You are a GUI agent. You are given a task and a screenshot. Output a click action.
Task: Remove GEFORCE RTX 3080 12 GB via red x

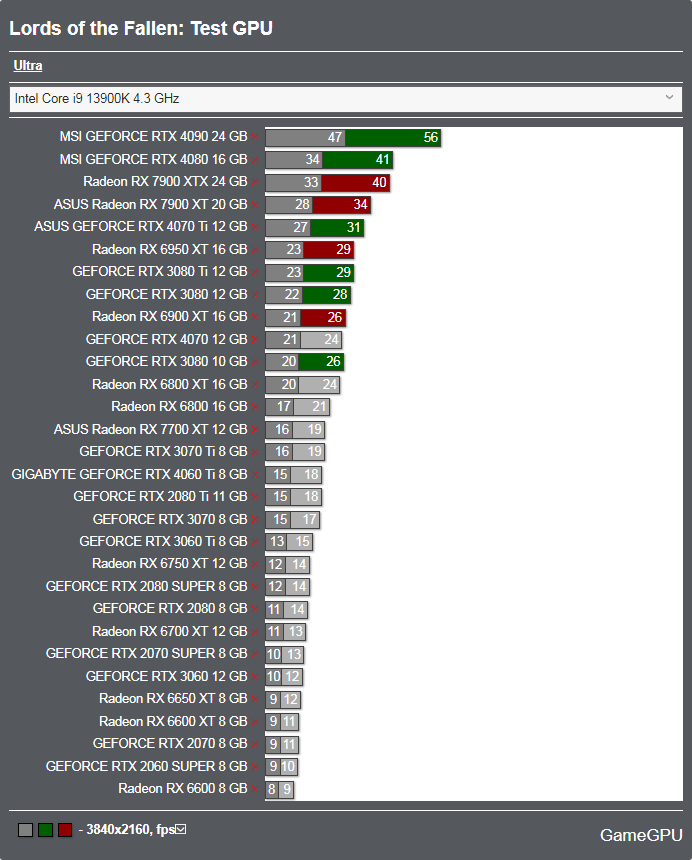(x=255, y=295)
